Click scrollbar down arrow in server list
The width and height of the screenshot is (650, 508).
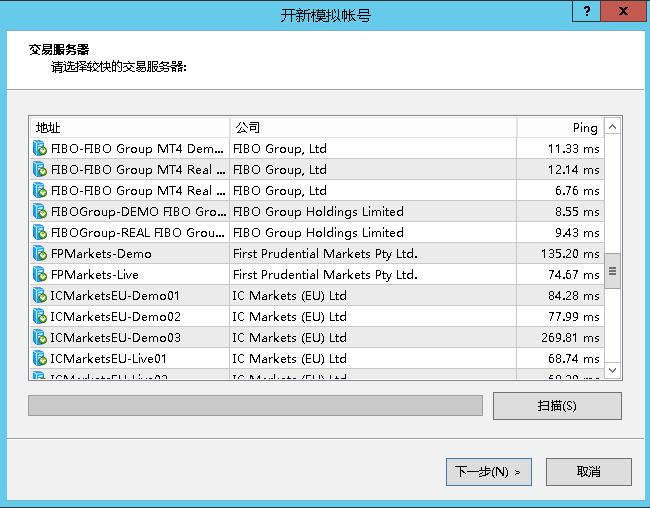point(612,370)
